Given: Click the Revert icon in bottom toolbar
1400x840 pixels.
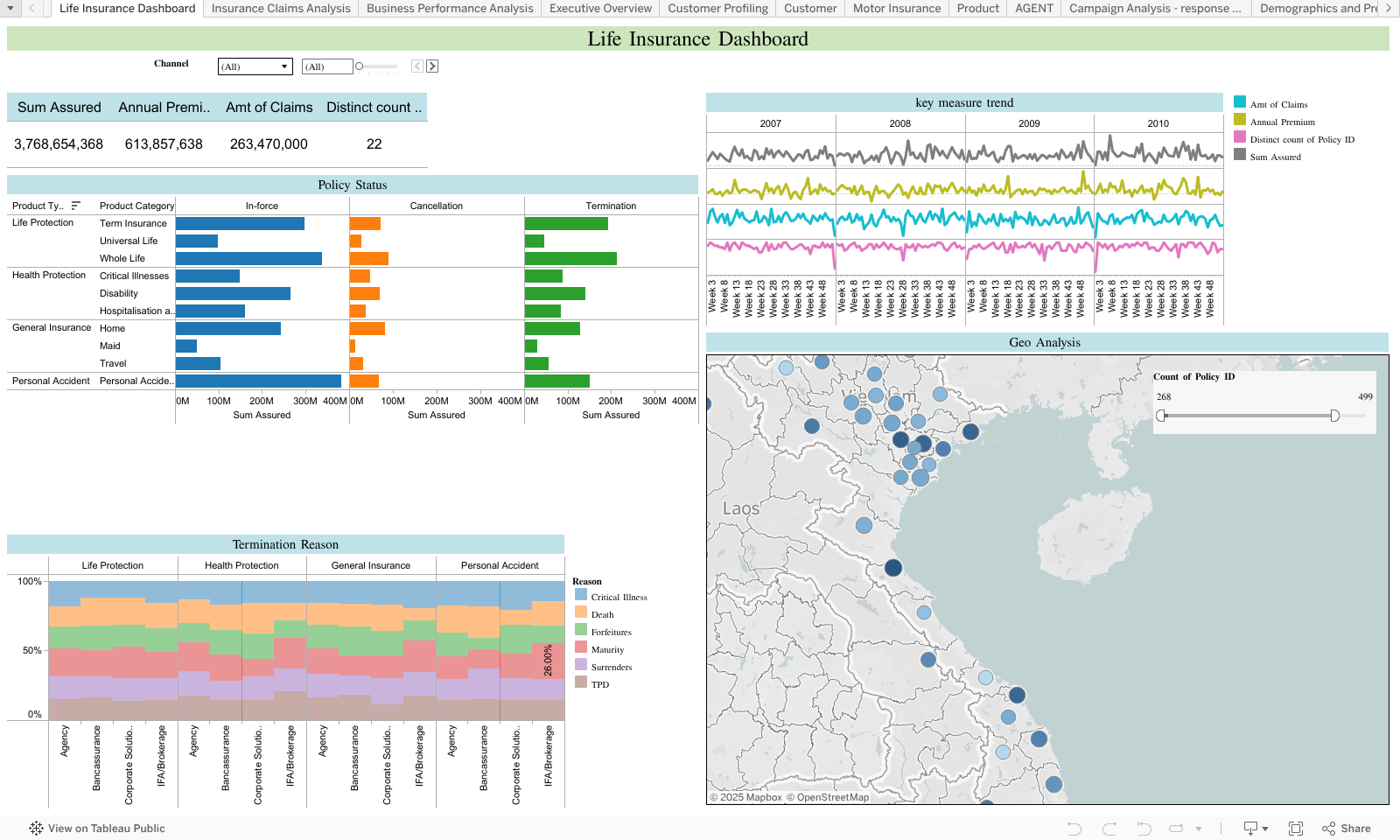Looking at the screenshot, I should pyautogui.click(x=1144, y=829).
